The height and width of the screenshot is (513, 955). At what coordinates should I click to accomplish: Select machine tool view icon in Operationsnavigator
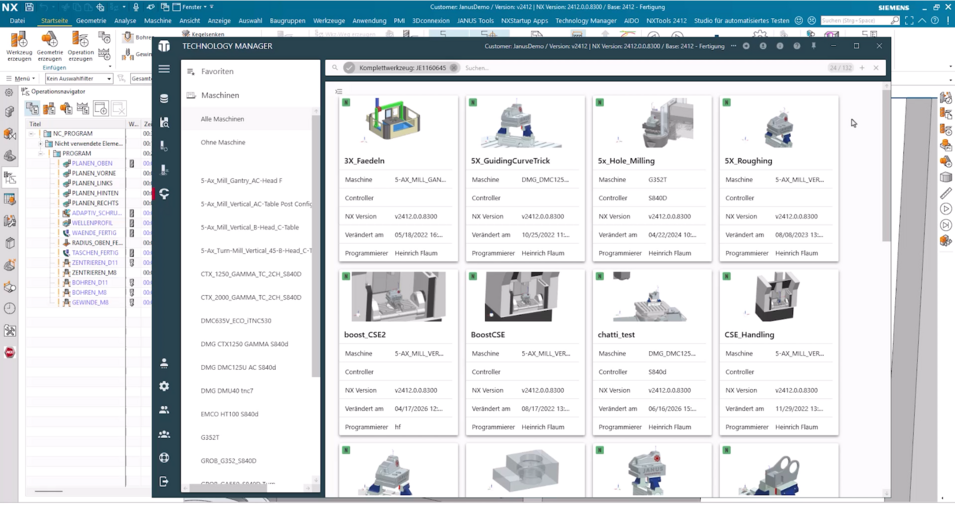(x=49, y=108)
